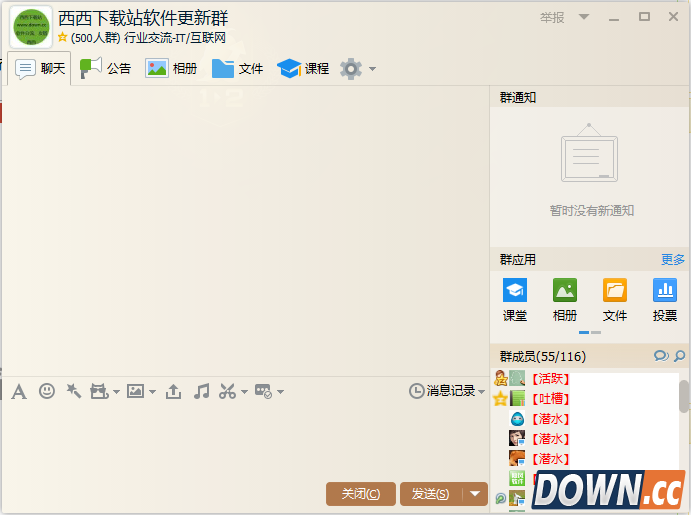691x515 pixels.
Task: Open the title bar dropdown menu arrow
Action: coord(584,17)
